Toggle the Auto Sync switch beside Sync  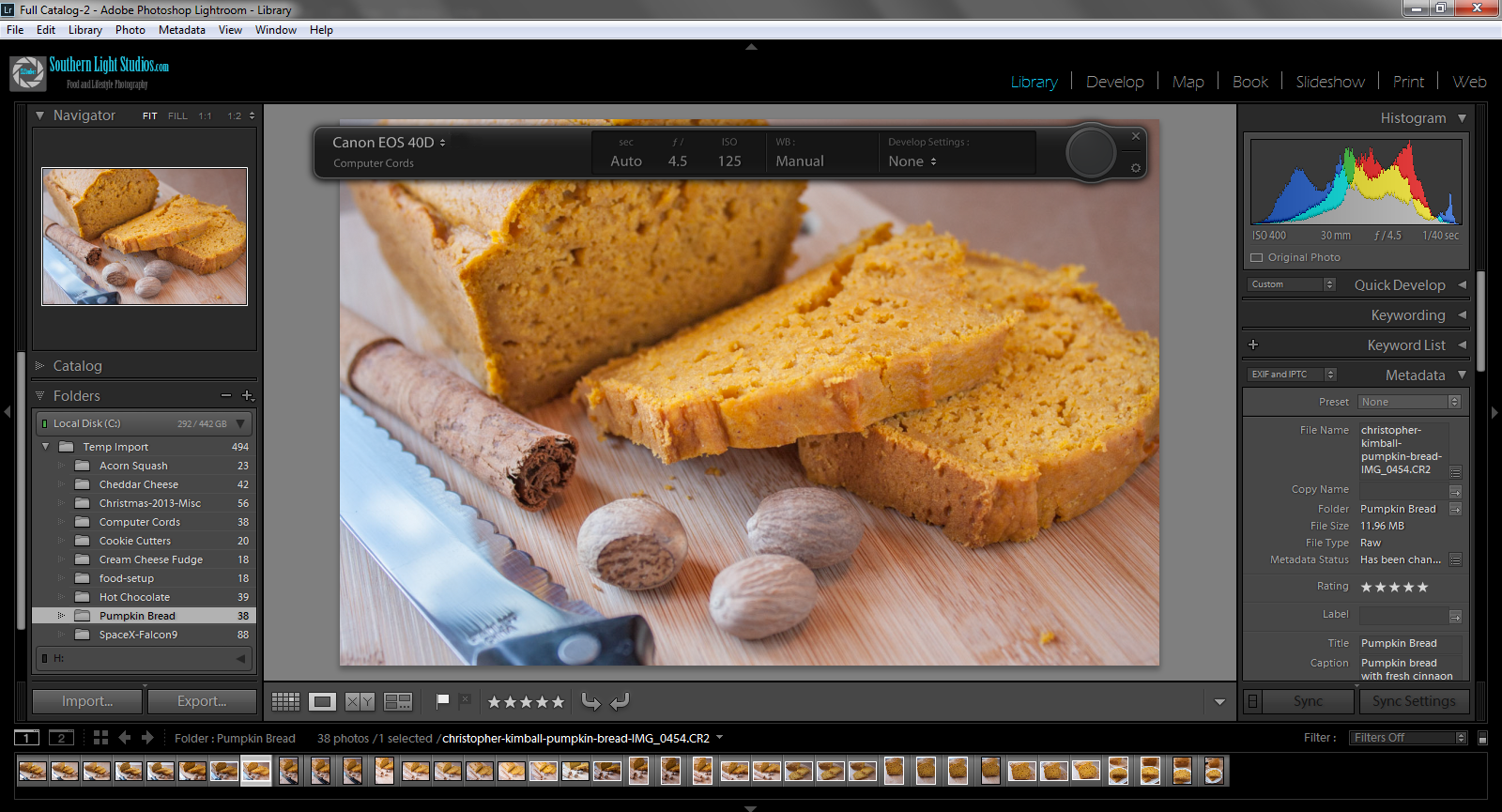[1252, 701]
